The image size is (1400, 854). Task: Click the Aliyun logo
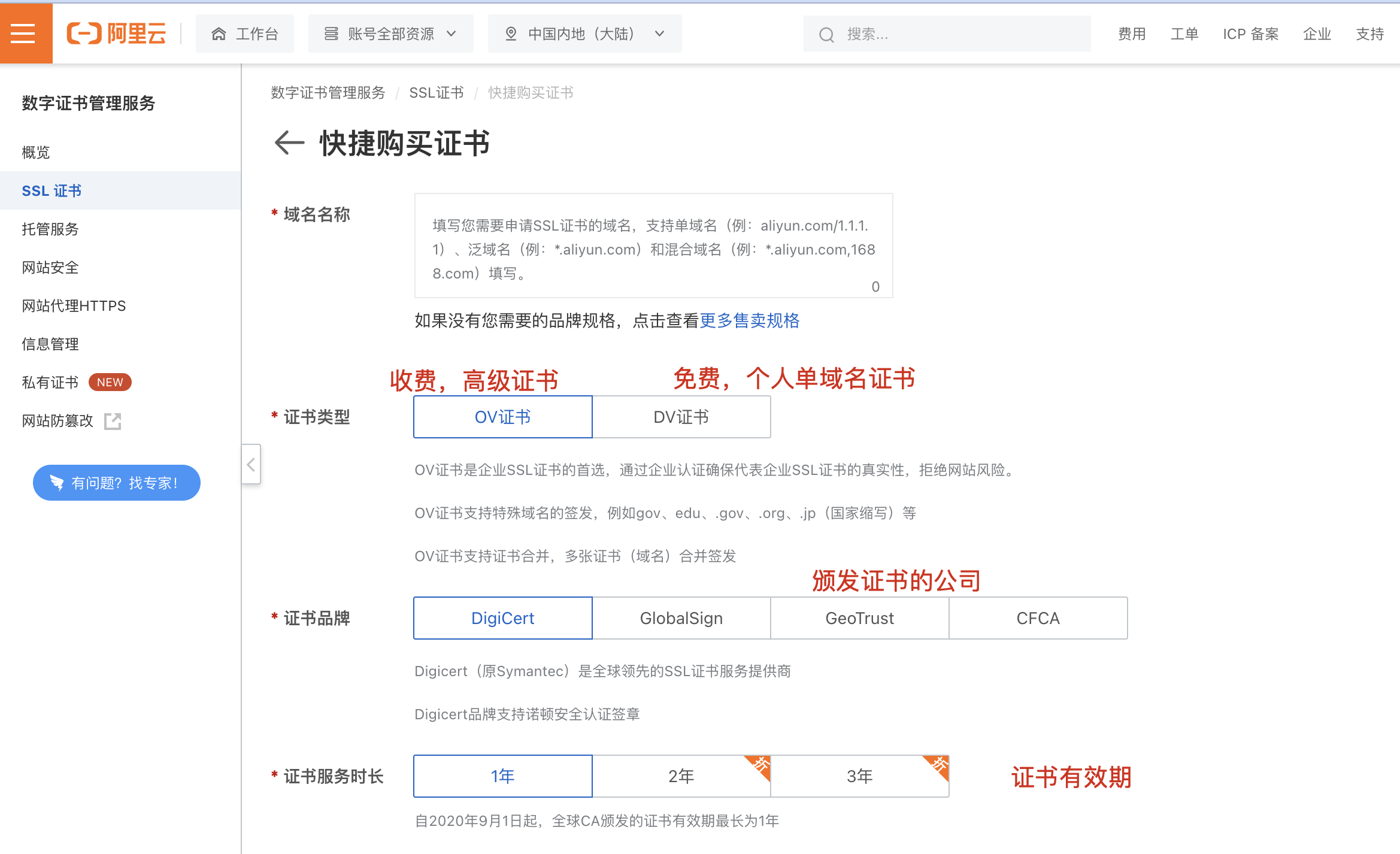click(116, 34)
